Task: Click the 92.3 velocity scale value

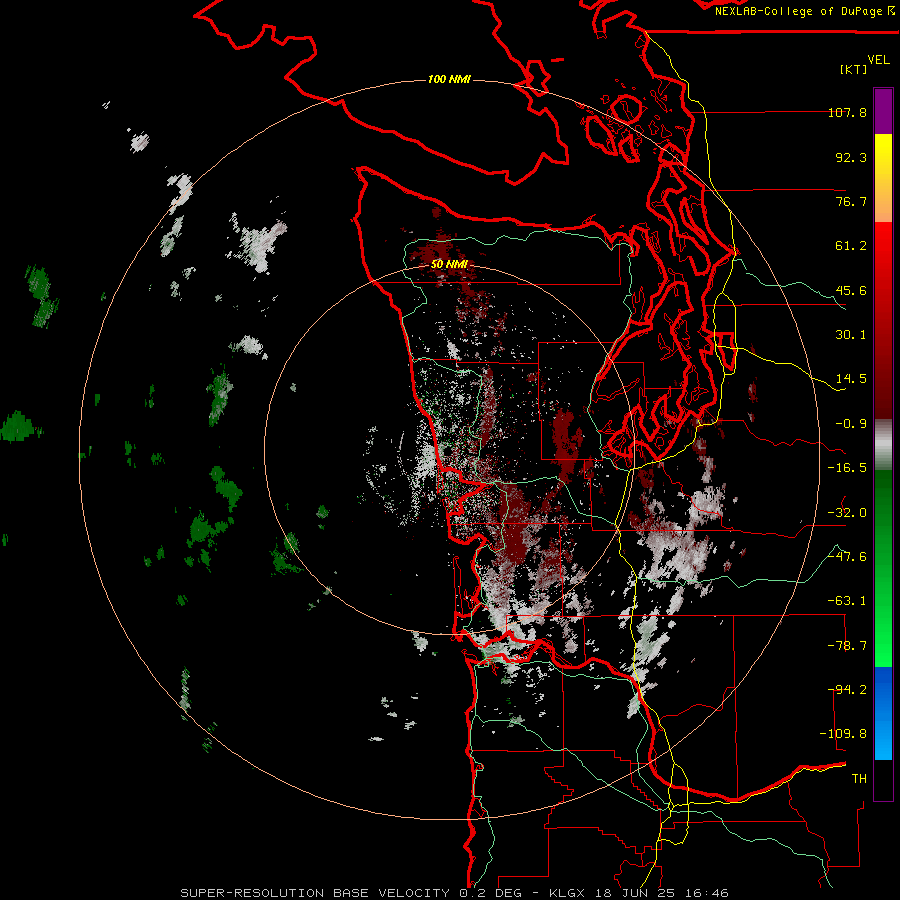Action: coord(851,157)
